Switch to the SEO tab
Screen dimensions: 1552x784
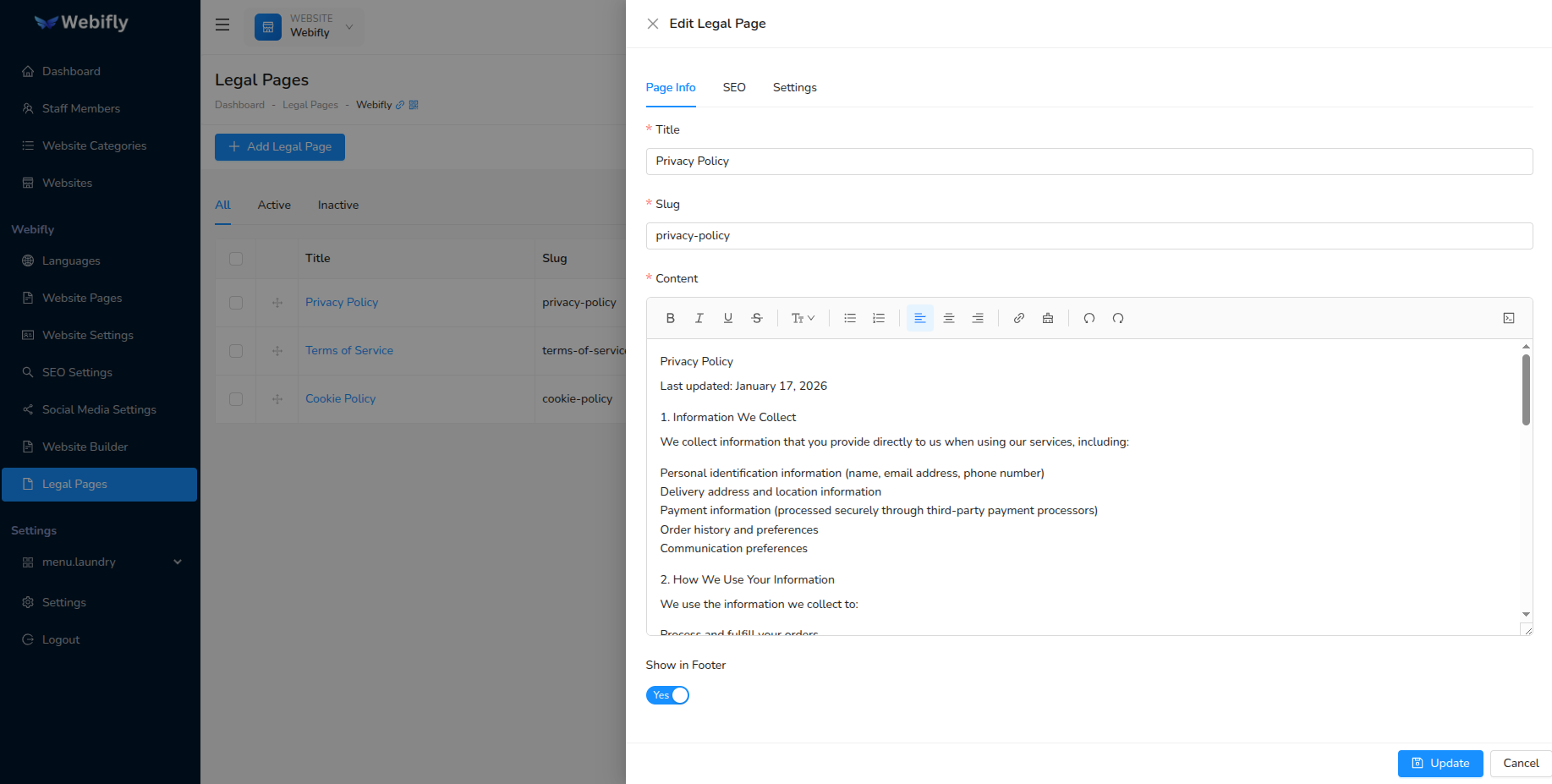click(734, 88)
